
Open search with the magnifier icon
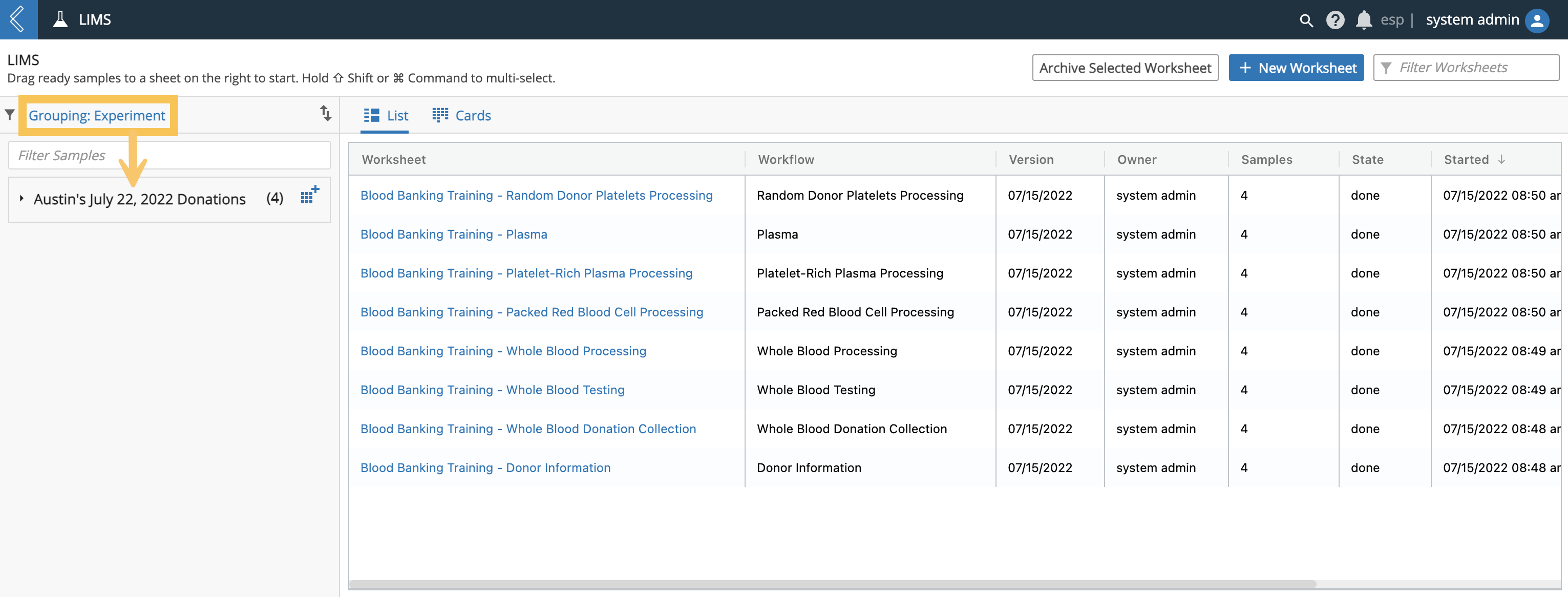[x=1306, y=20]
